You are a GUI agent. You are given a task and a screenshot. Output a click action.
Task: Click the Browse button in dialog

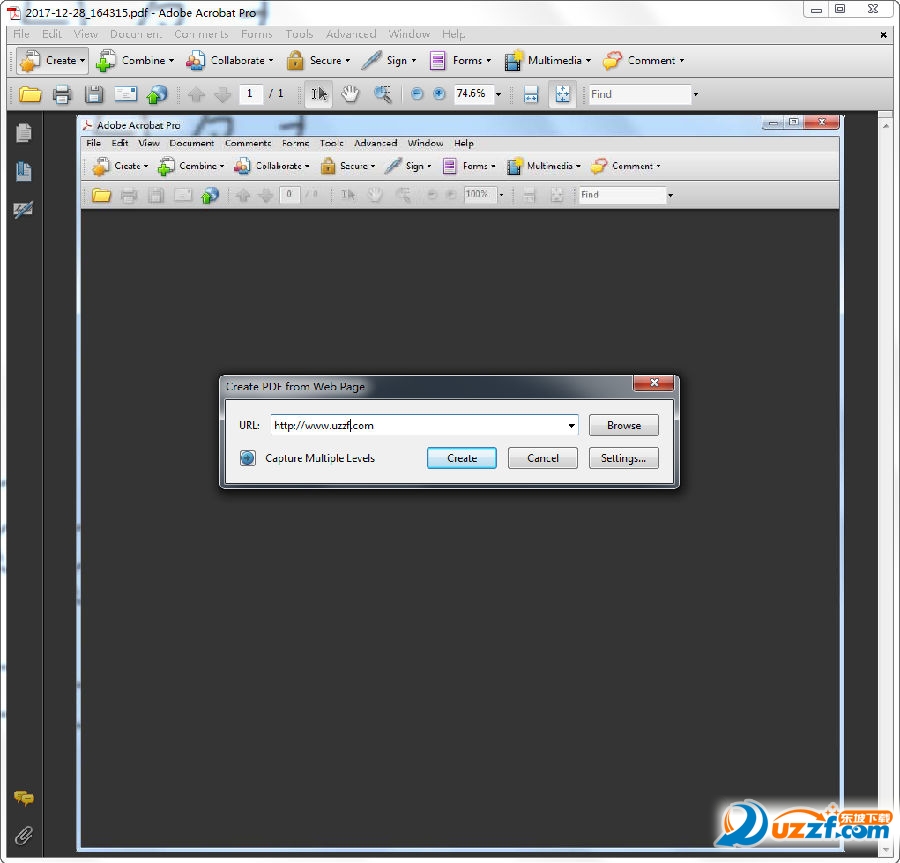coord(623,425)
